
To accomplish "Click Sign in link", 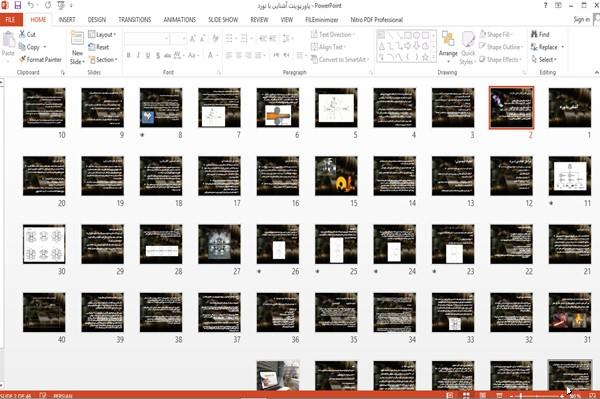I will coord(582,19).
